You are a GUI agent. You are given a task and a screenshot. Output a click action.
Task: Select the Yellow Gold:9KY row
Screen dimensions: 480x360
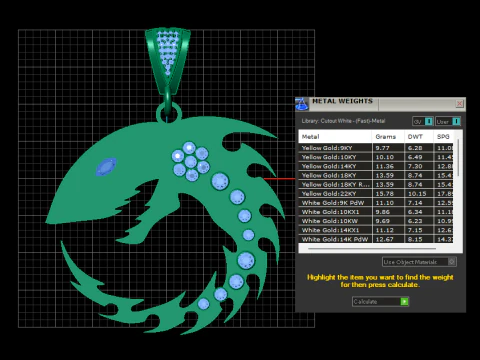(x=376, y=148)
